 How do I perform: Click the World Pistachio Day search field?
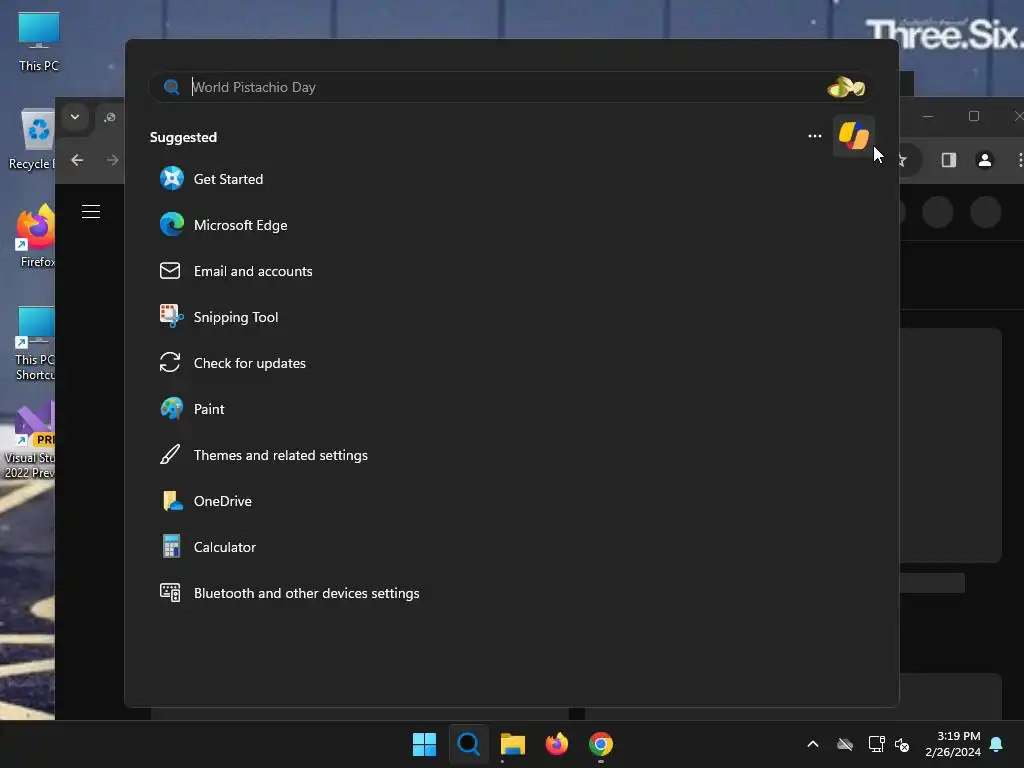tap(511, 87)
